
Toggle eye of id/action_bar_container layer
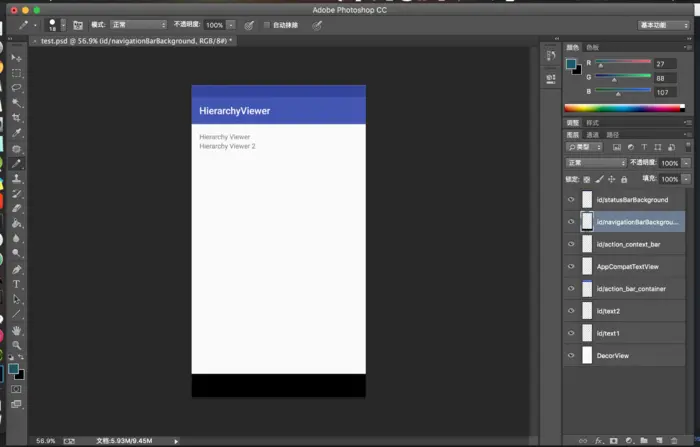(x=571, y=289)
